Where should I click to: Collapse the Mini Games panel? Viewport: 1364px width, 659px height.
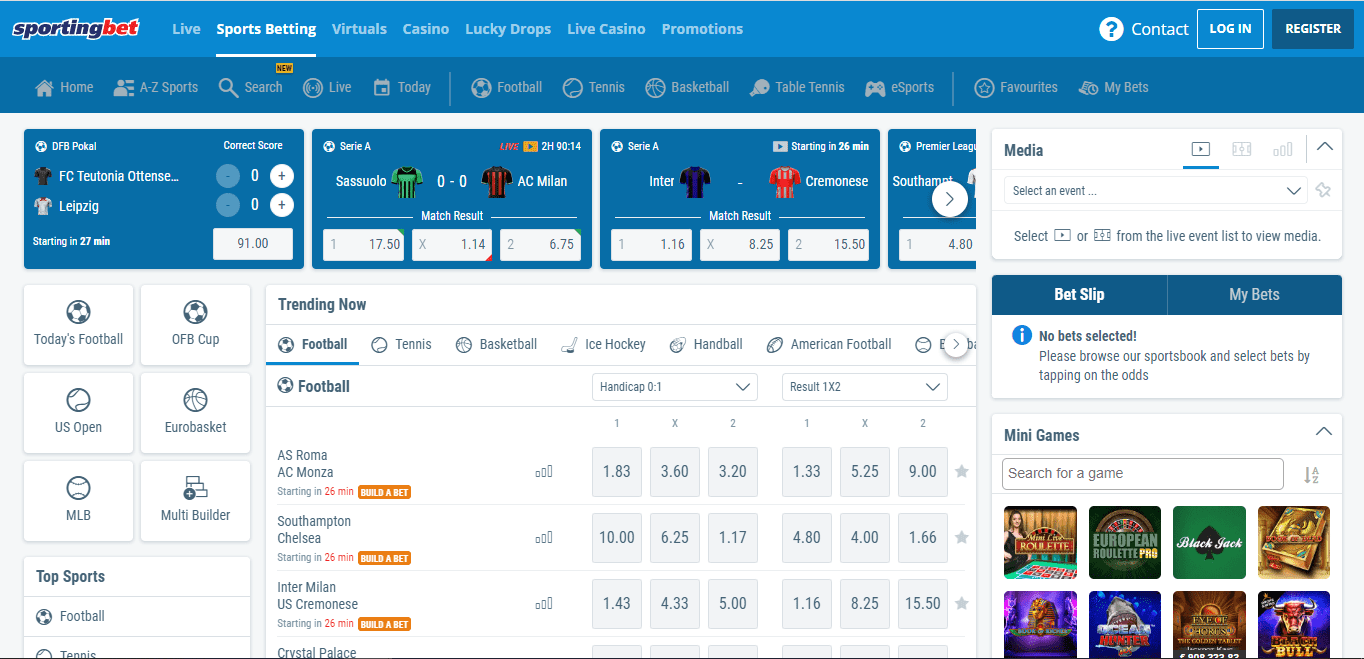tap(1324, 432)
